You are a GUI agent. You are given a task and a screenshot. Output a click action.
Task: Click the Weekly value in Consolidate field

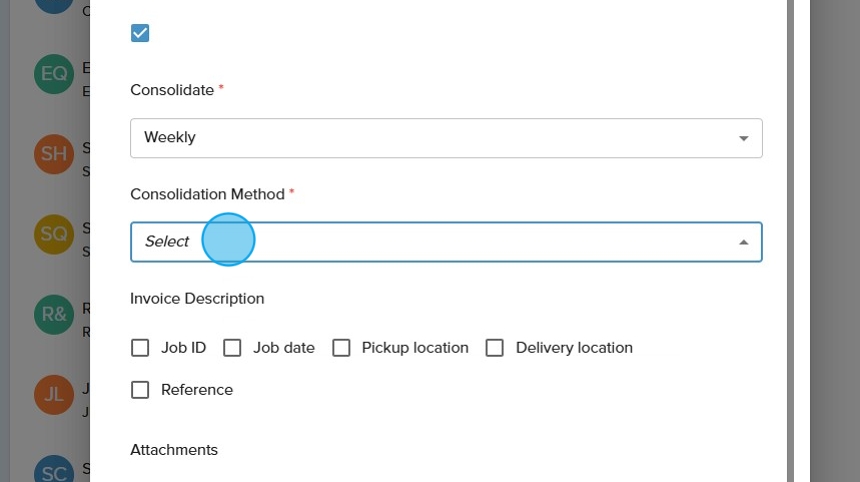[x=170, y=138]
